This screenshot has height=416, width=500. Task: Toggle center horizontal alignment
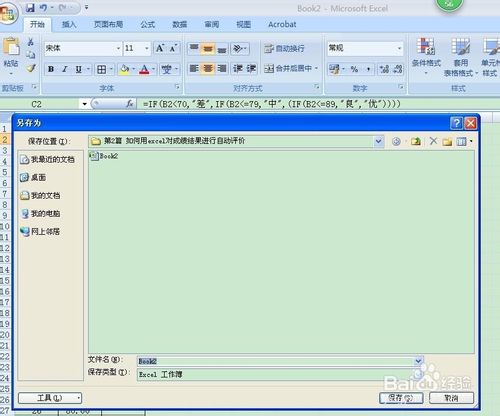pyautogui.click(x=208, y=69)
